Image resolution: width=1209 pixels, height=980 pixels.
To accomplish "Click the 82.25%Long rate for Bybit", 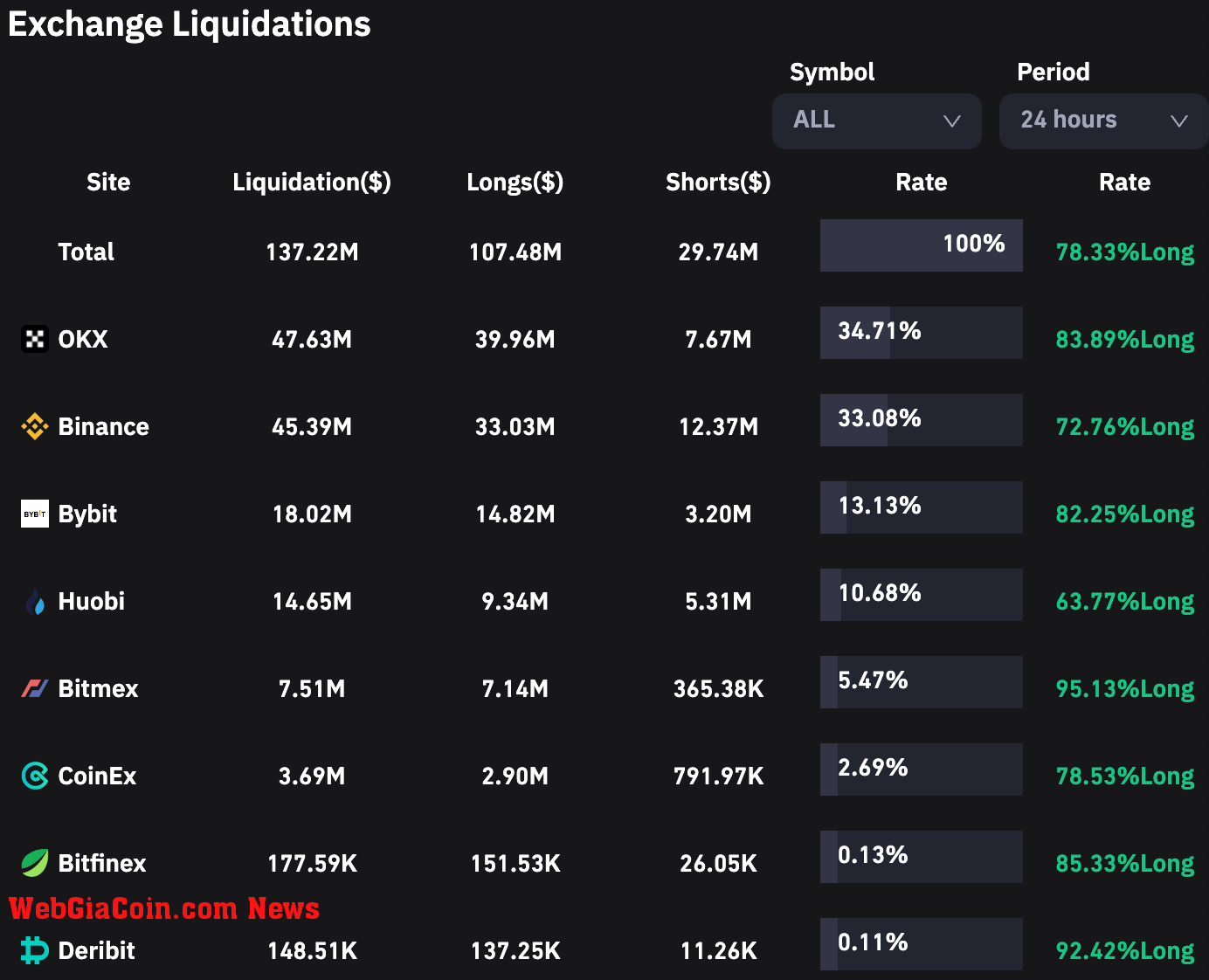I will 1125,514.
